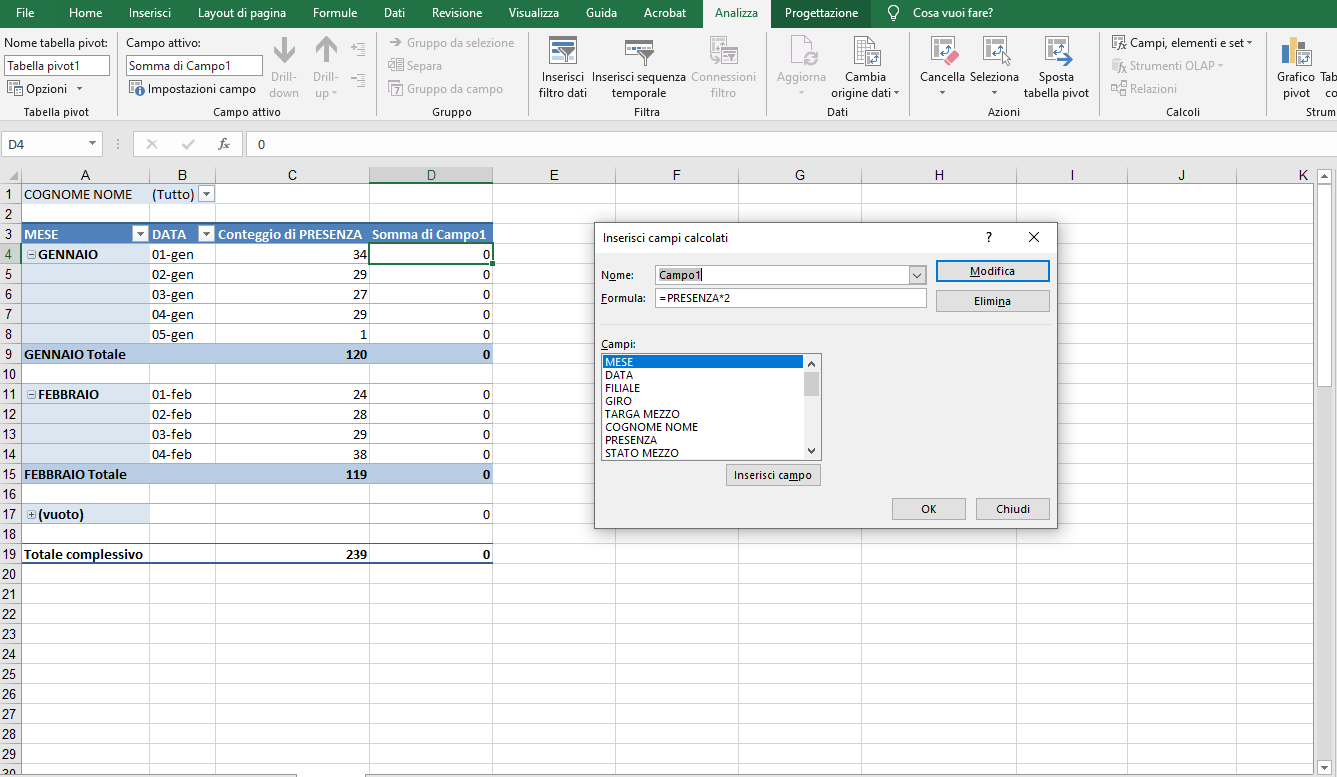Select DATA in the Campi list
The width and height of the screenshot is (1337, 777).
click(703, 375)
